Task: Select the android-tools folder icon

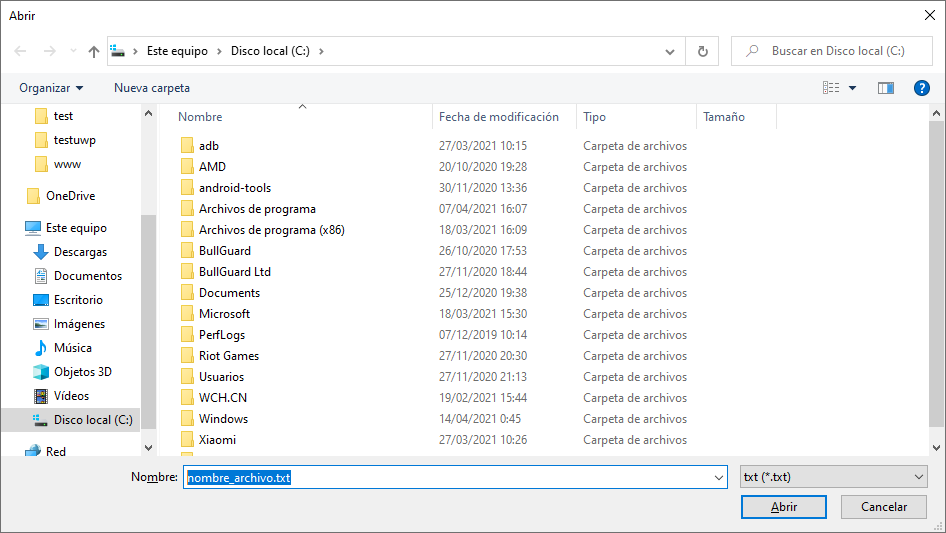Action: point(188,188)
